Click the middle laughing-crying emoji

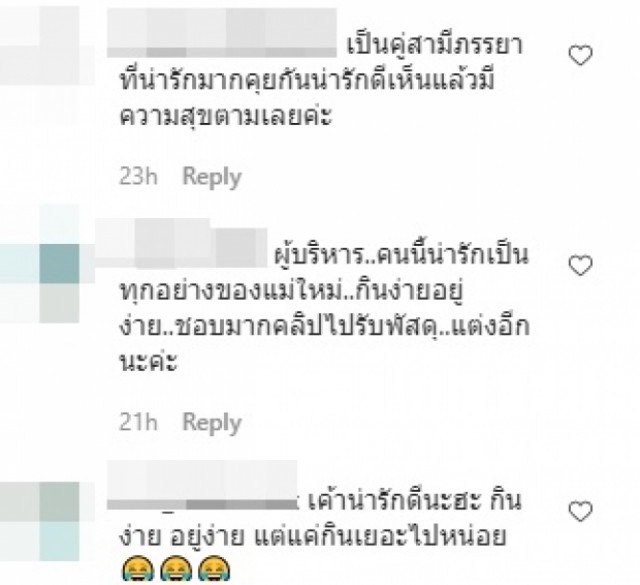pos(176,570)
